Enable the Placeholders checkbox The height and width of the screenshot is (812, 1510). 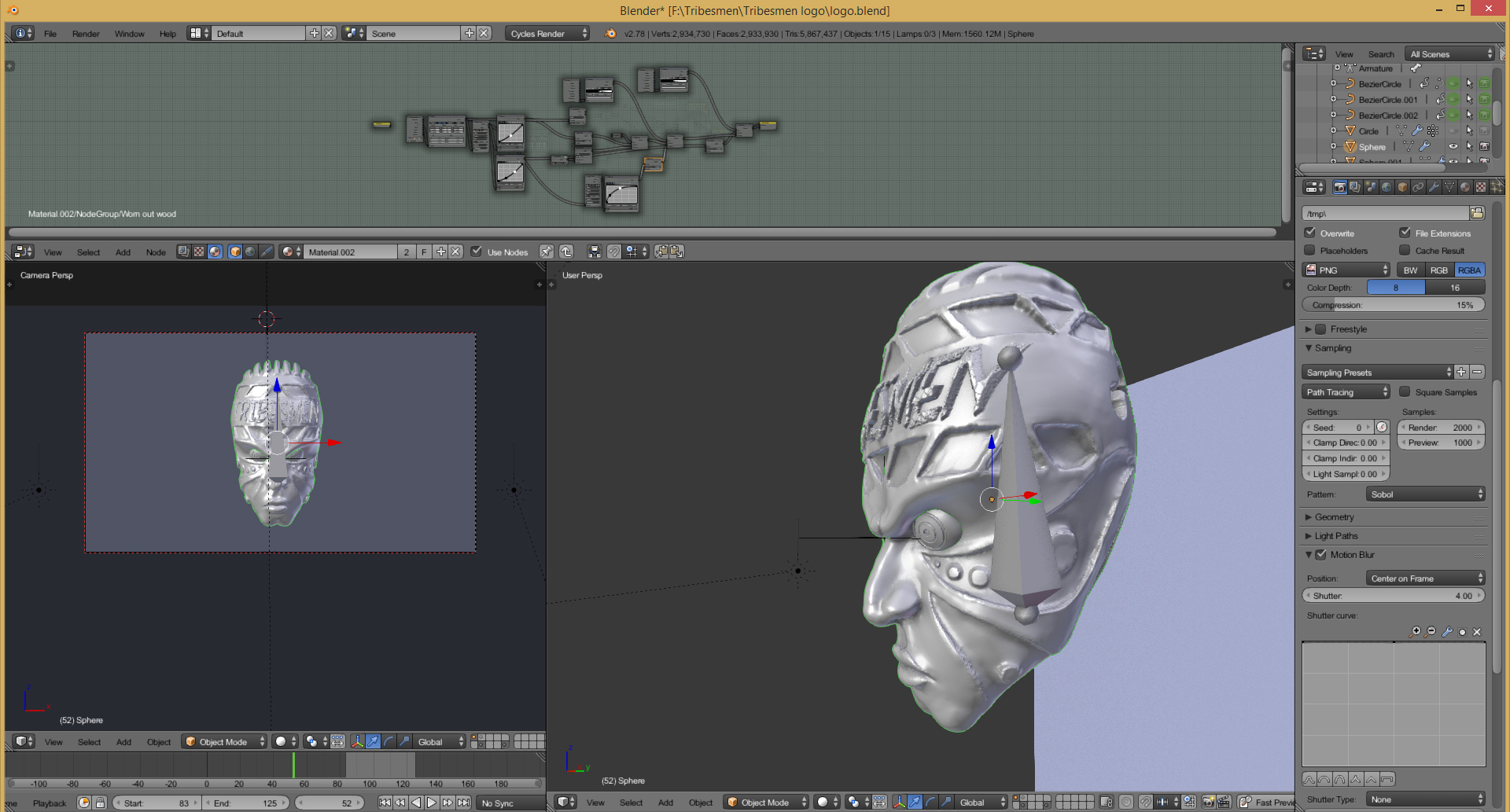click(x=1310, y=250)
